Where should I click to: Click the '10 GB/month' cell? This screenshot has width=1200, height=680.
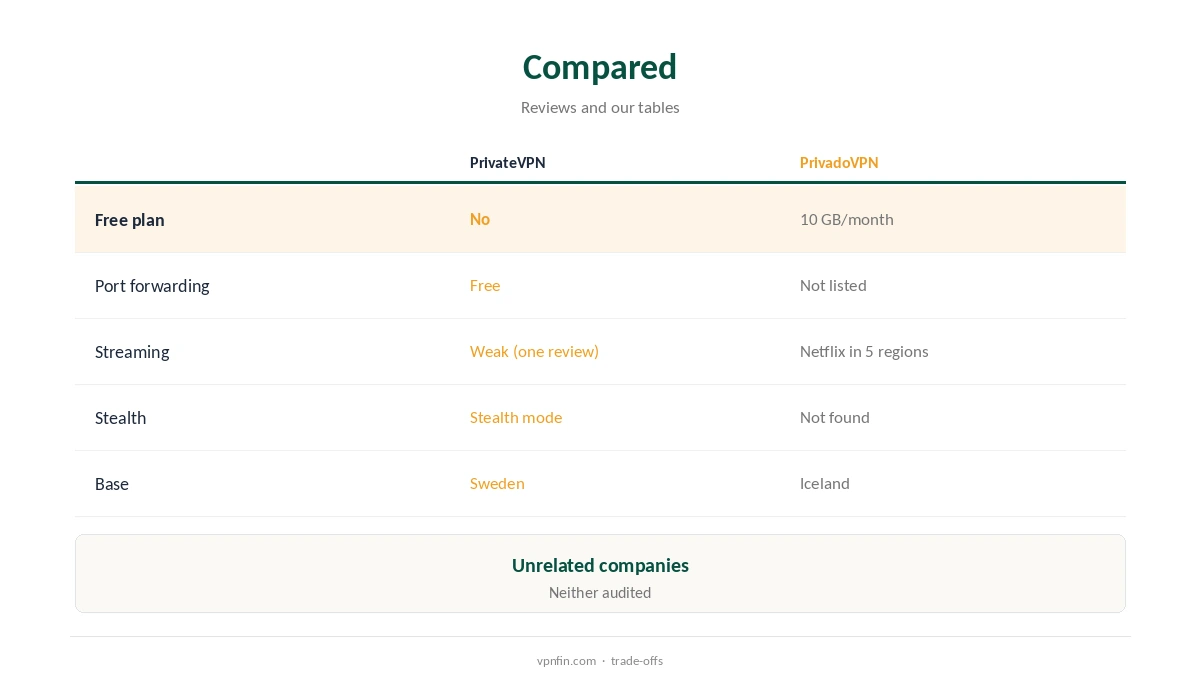pyautogui.click(x=847, y=219)
